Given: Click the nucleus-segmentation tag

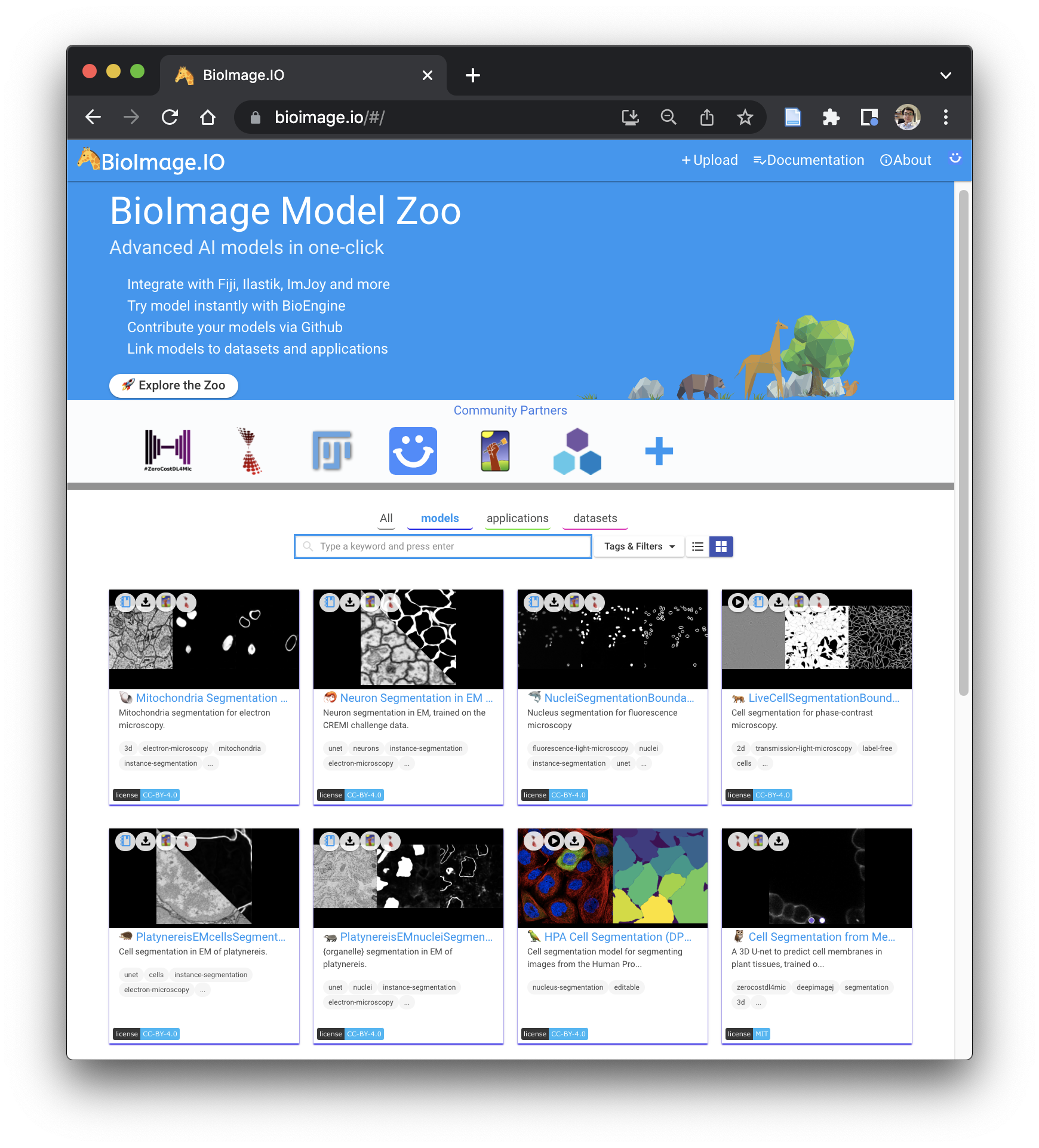Looking at the screenshot, I should [x=568, y=987].
